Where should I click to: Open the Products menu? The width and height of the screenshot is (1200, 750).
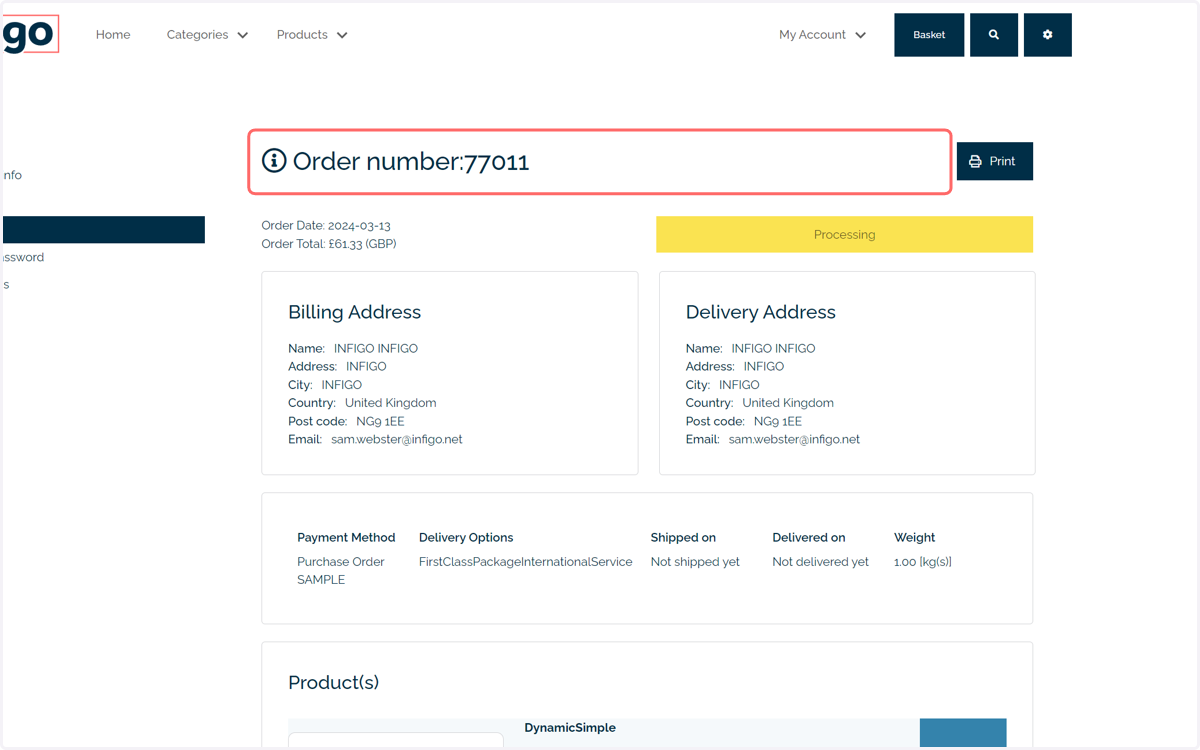(x=312, y=35)
